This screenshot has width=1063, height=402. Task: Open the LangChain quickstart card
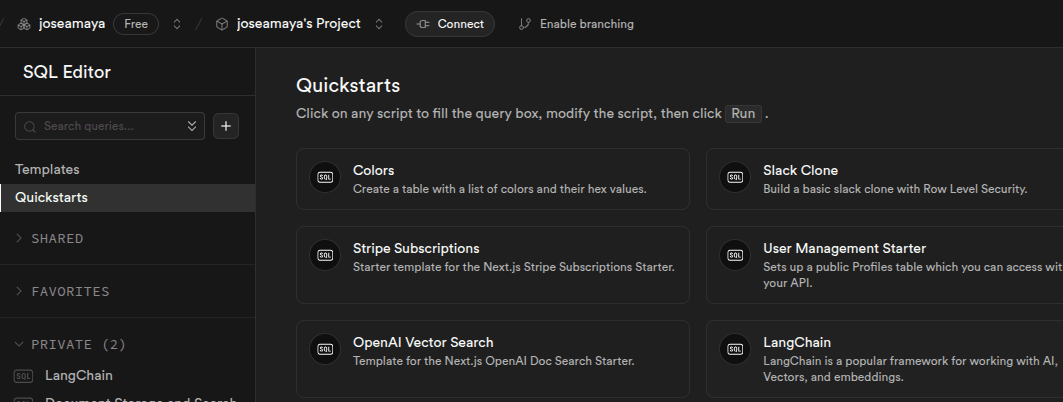coord(885,359)
